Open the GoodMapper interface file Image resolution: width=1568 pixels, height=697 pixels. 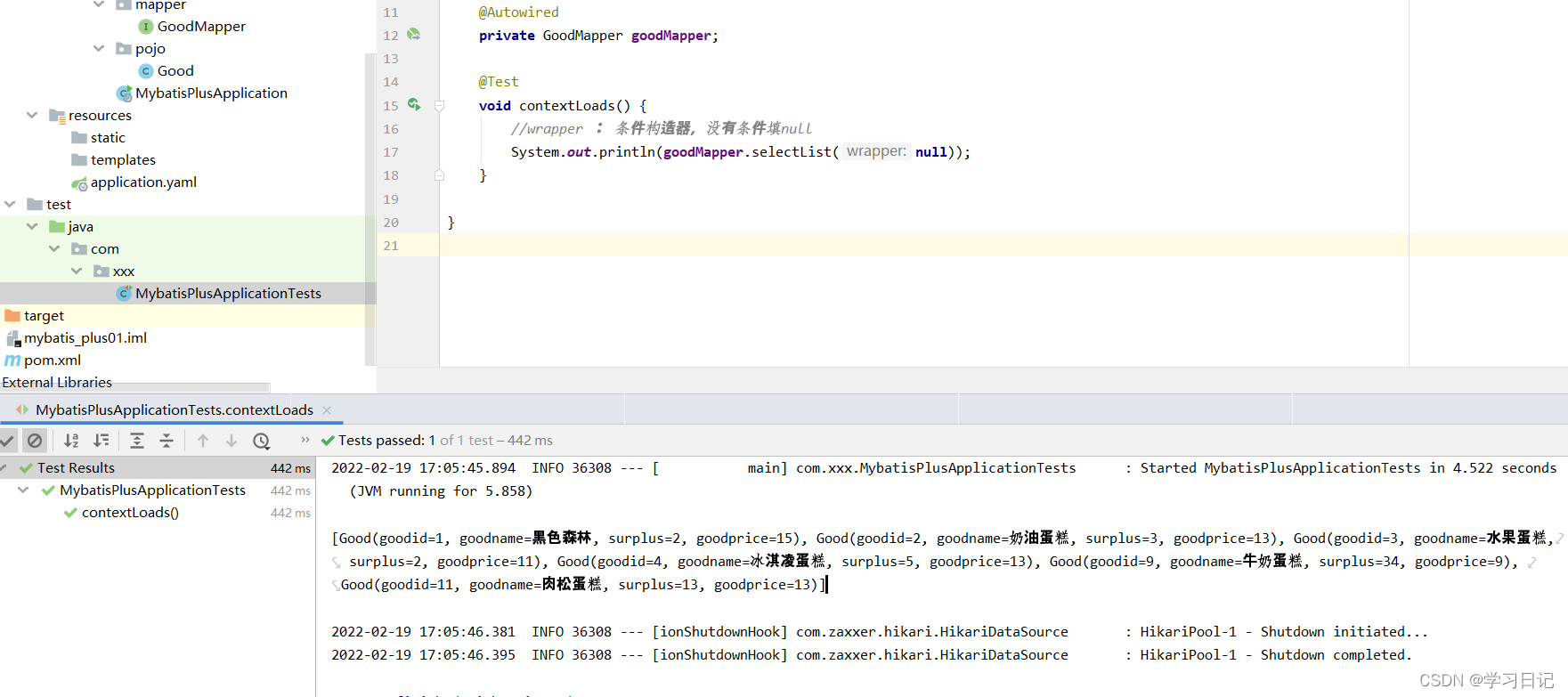tap(201, 27)
